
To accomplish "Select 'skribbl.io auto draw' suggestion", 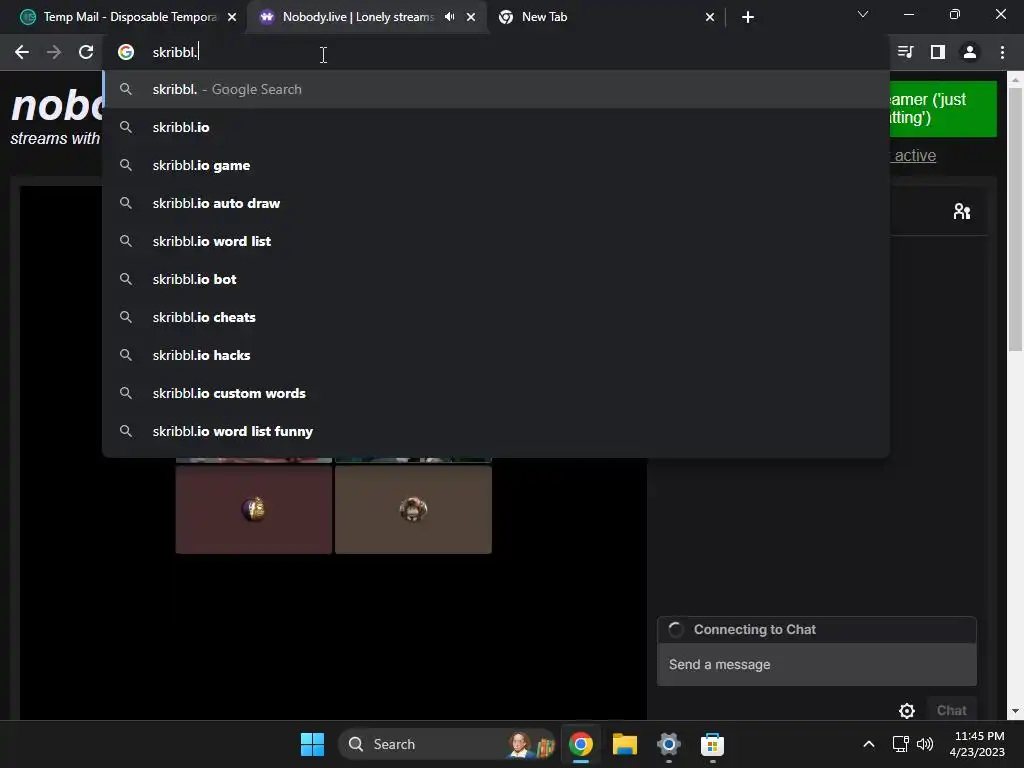I will (496, 203).
